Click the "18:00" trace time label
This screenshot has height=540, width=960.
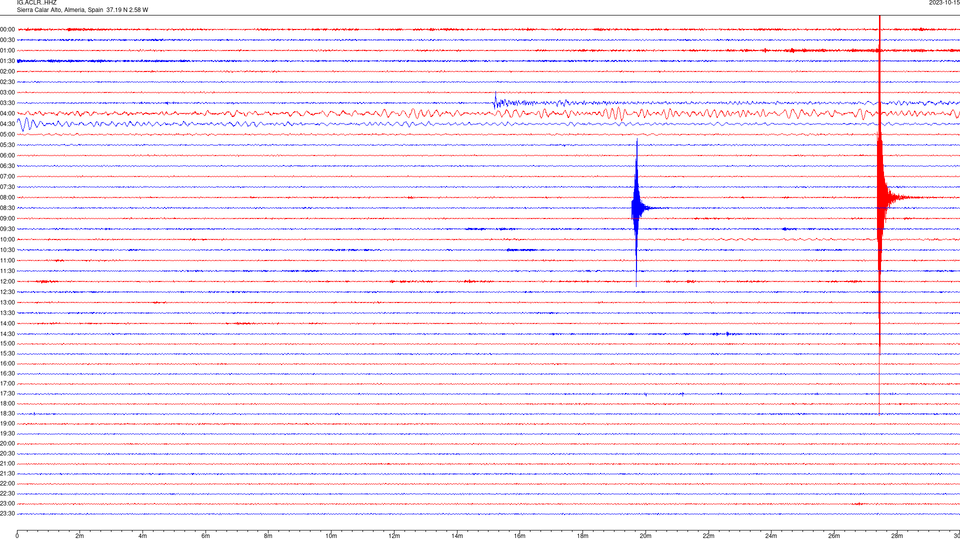click(8, 403)
